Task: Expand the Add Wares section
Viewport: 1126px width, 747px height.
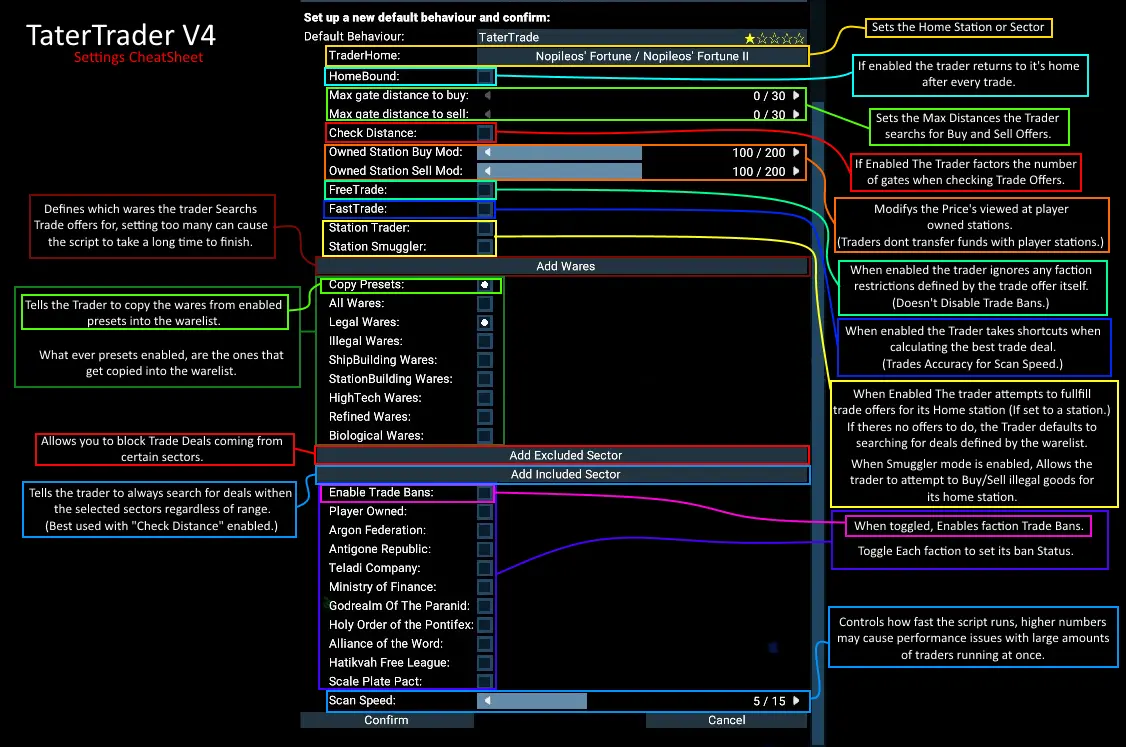Action: coord(565,266)
